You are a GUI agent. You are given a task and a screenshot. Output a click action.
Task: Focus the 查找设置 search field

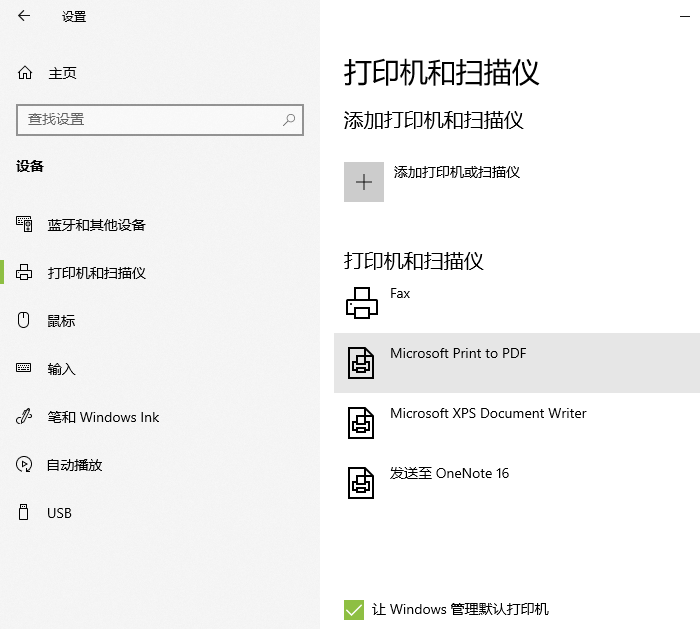160,120
